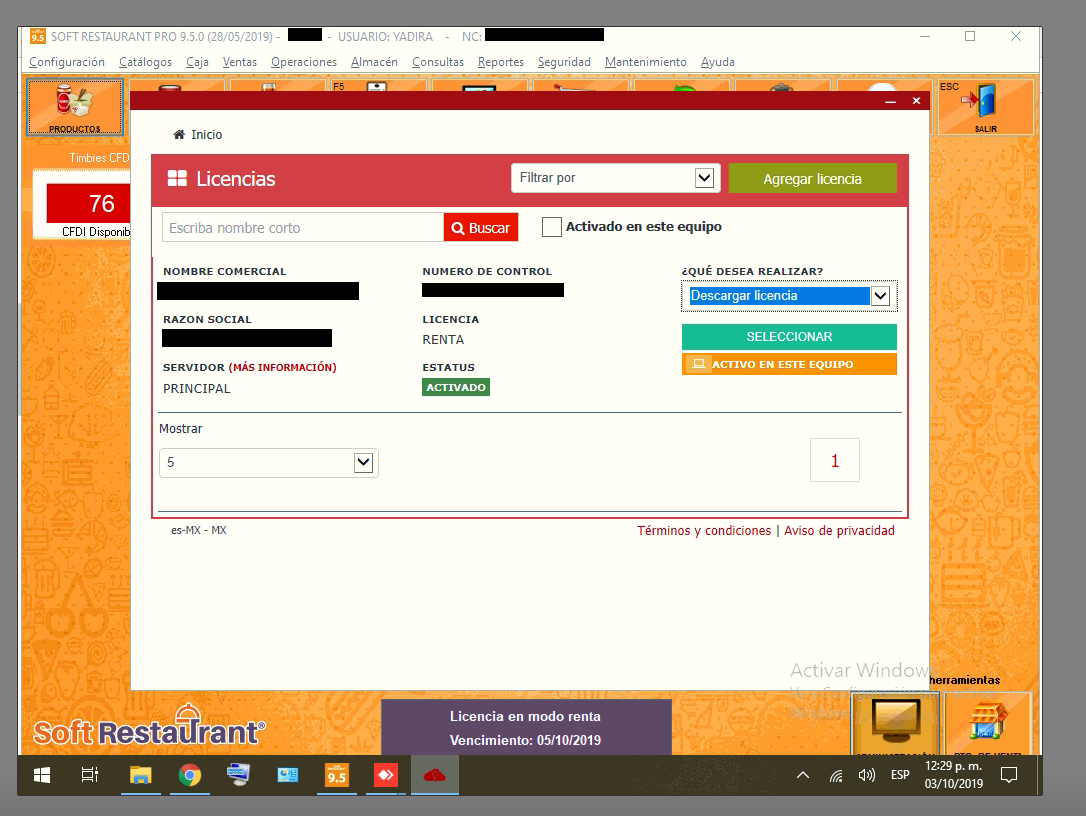The image size is (1086, 816).
Task: Switch to Soft Restaurant 9.5 on the taskbar
Action: [337, 775]
